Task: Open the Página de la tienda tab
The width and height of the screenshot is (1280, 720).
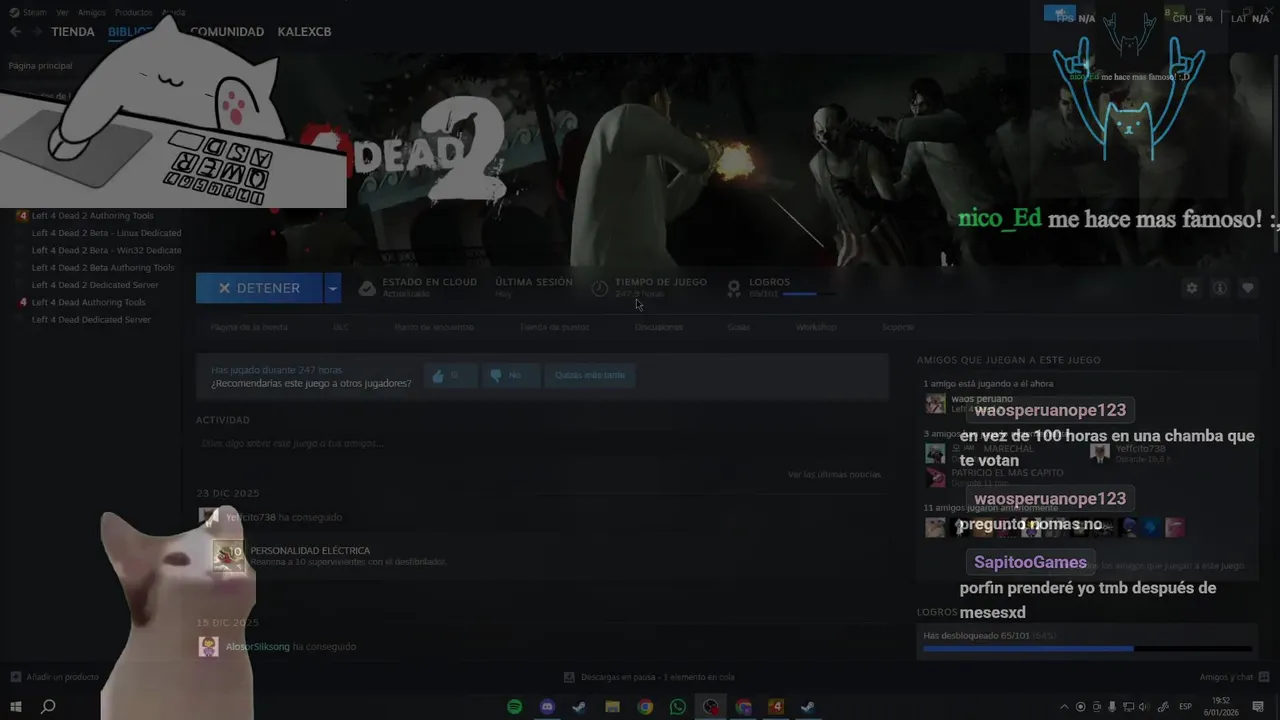Action: click(249, 327)
